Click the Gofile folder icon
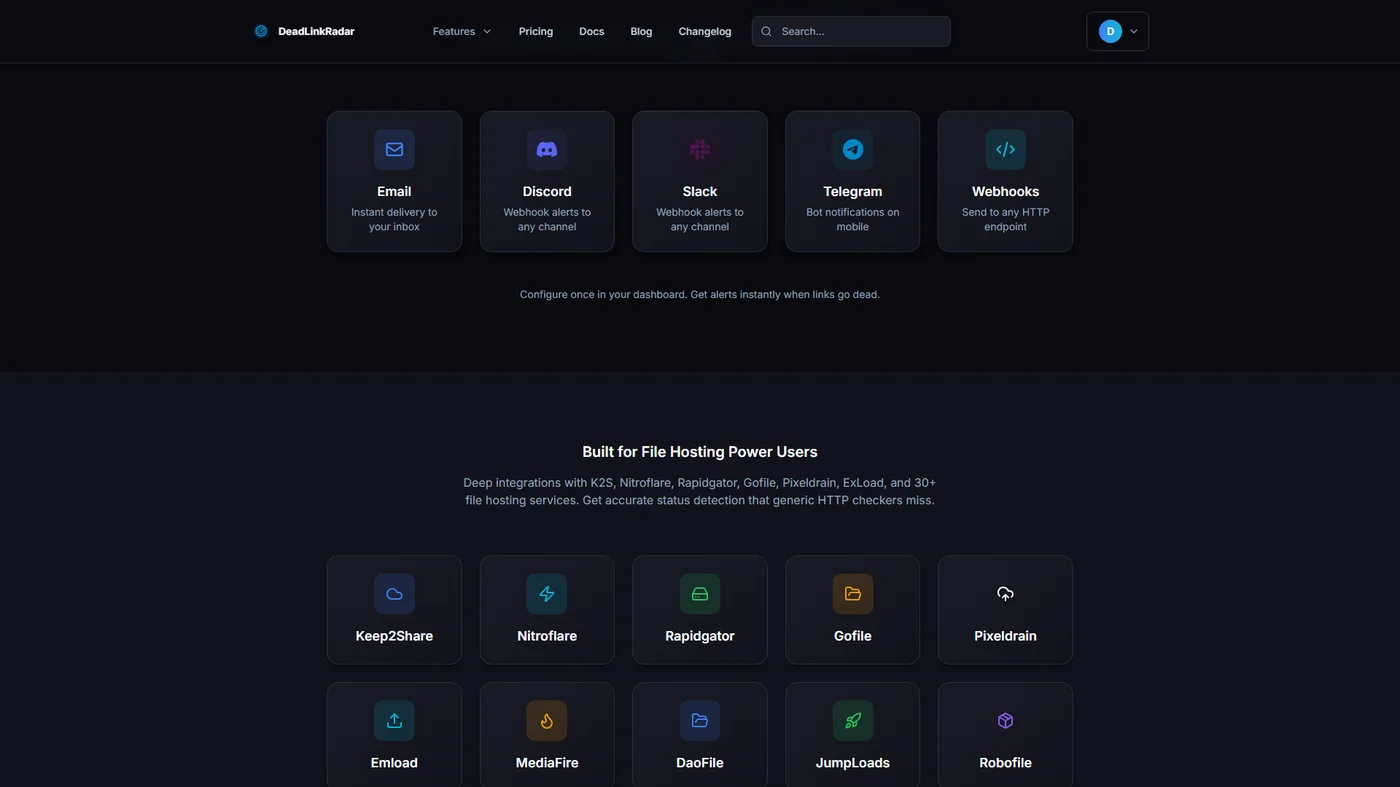The height and width of the screenshot is (787, 1400). [x=853, y=594]
